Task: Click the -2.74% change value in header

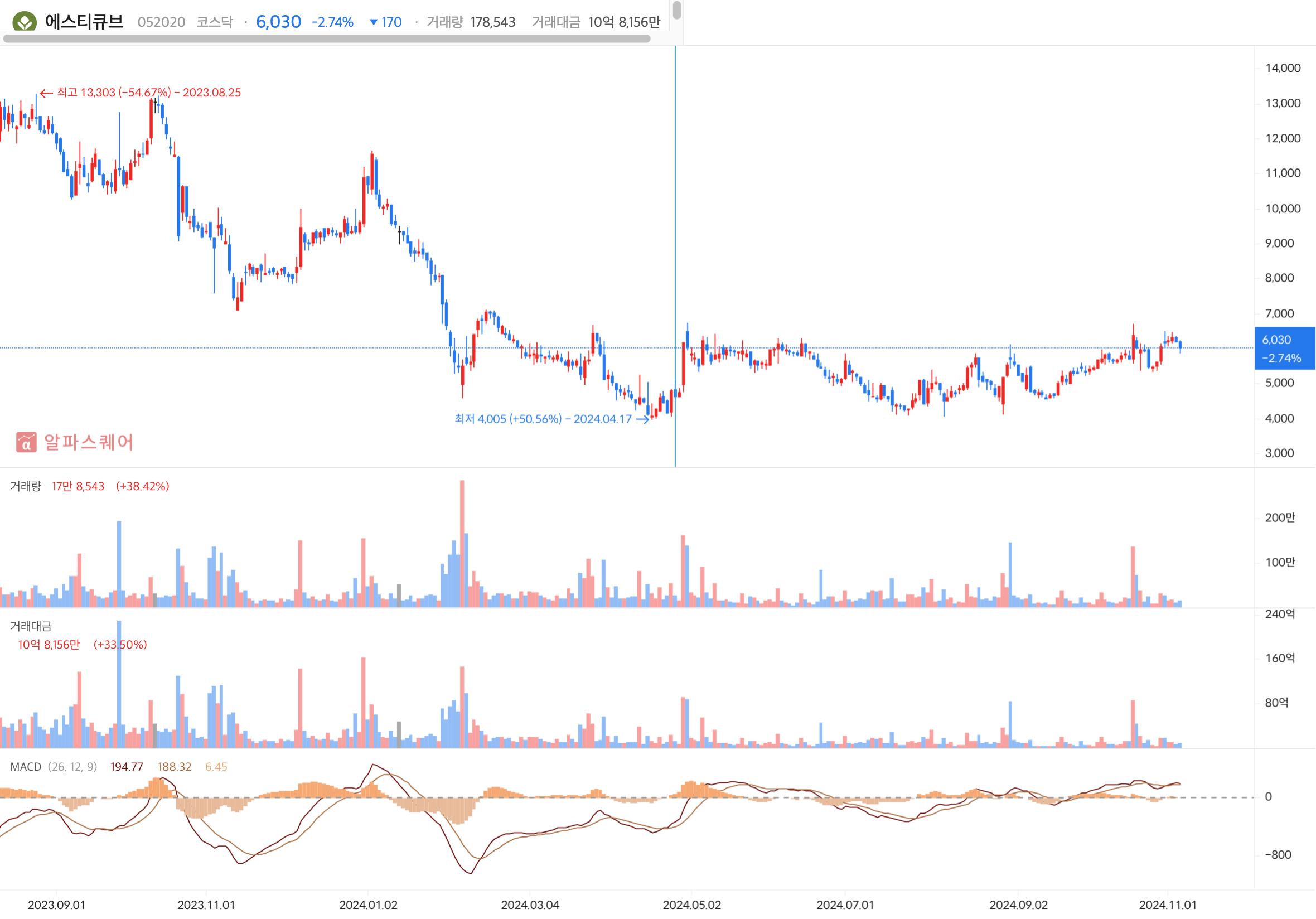Action: pos(332,22)
